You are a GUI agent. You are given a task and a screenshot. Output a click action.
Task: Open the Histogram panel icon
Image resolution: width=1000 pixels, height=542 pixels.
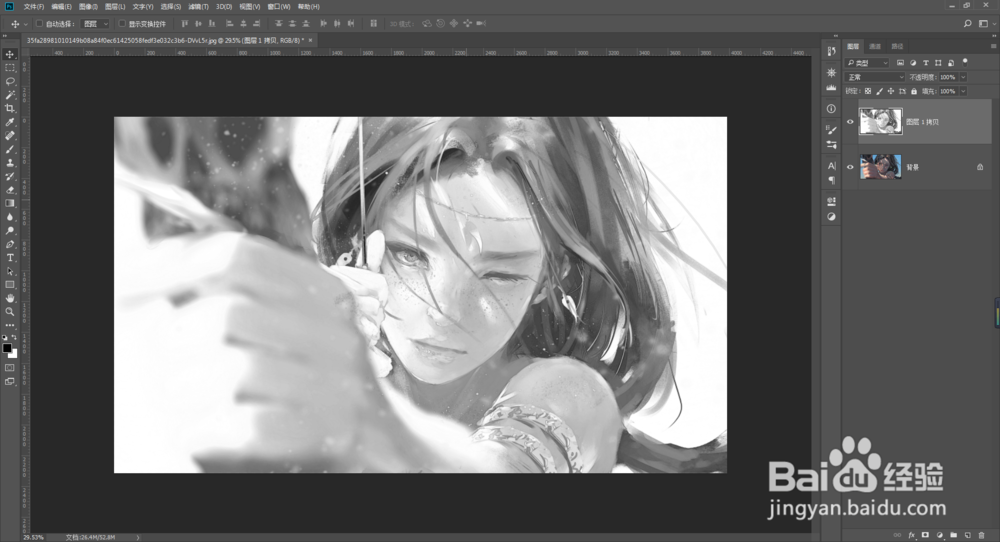click(831, 88)
